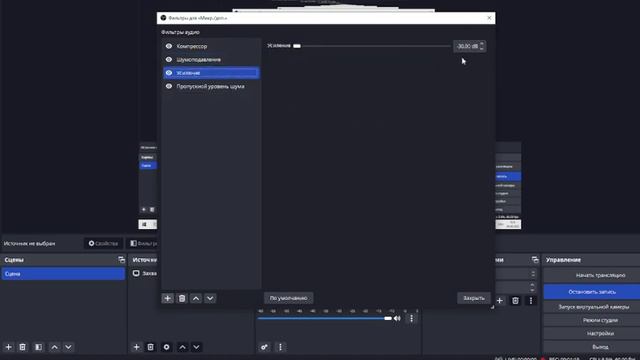The image size is (640, 360).
Task: Open the mixer channel three-dot menu
Action: [411, 318]
